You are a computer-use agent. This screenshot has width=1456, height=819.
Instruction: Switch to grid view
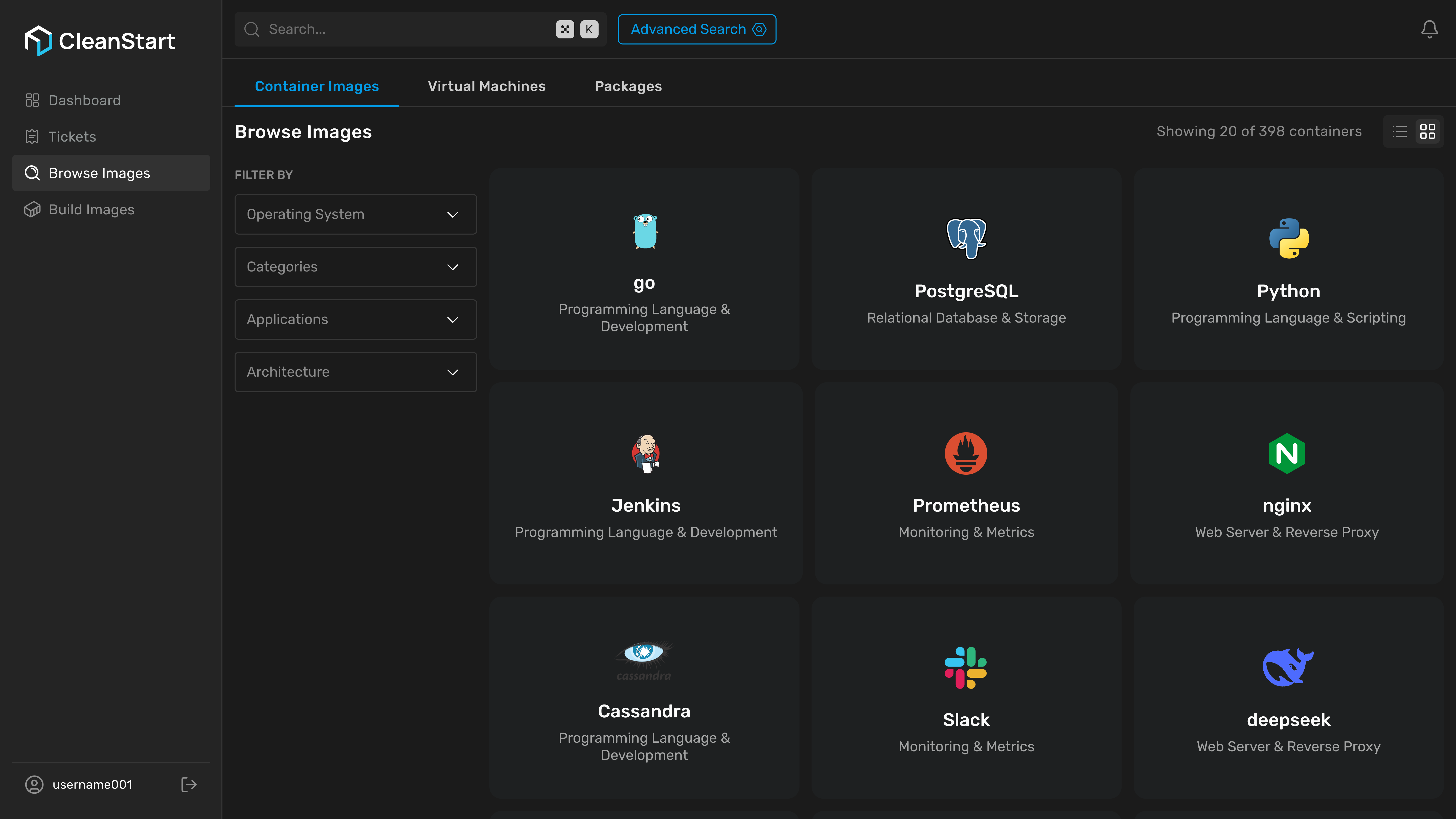(x=1428, y=132)
